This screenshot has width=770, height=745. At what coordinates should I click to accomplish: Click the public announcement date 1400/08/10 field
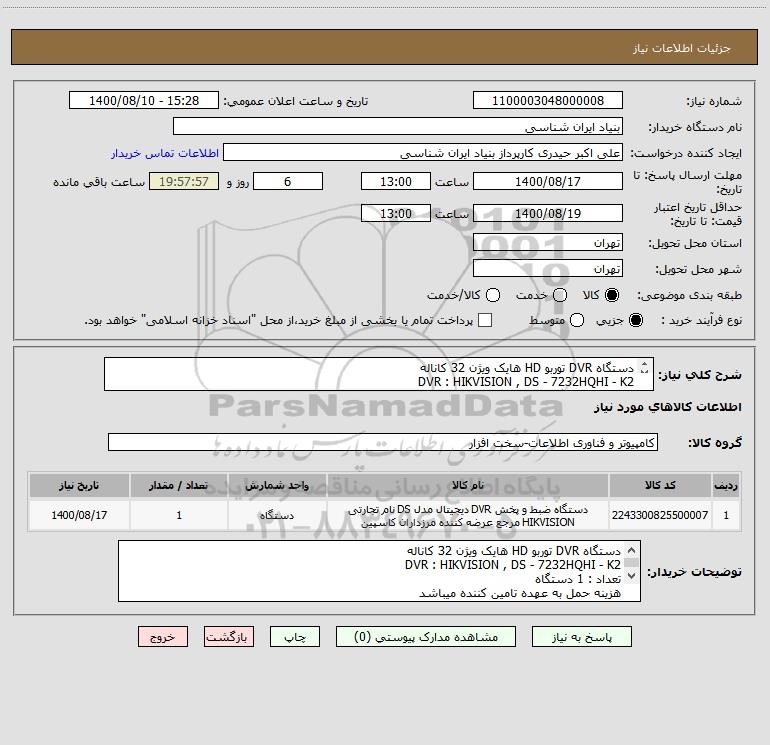coord(144,100)
